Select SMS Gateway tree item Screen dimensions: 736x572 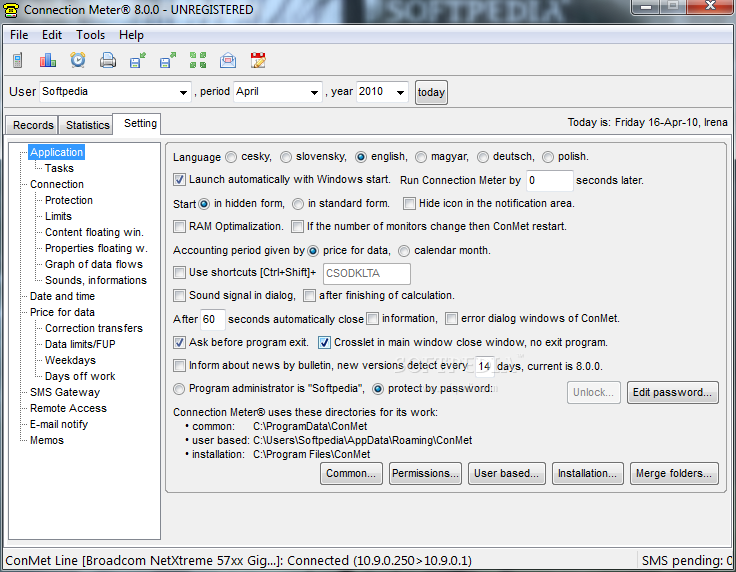click(65, 392)
